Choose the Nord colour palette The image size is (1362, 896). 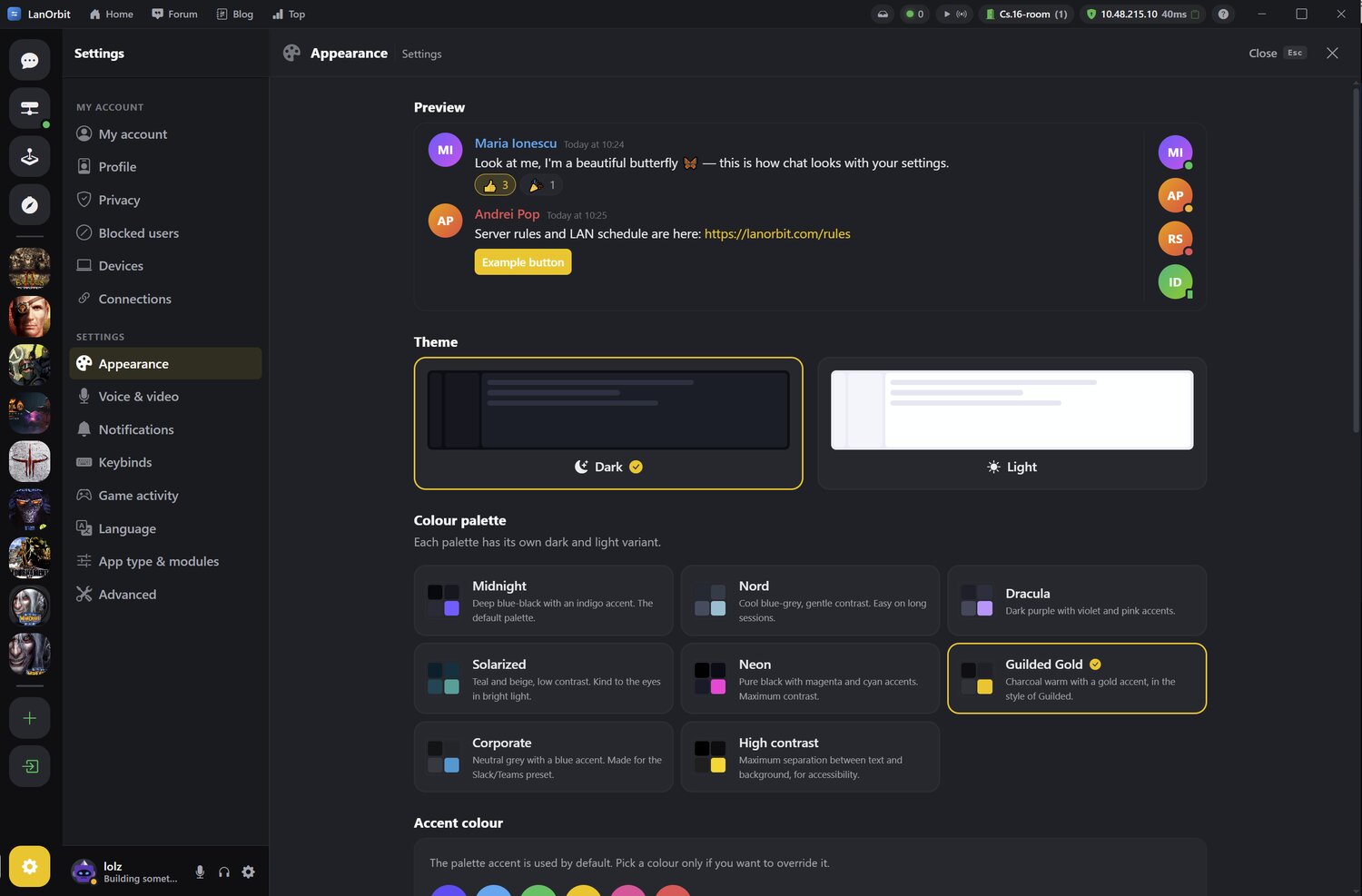click(x=810, y=601)
